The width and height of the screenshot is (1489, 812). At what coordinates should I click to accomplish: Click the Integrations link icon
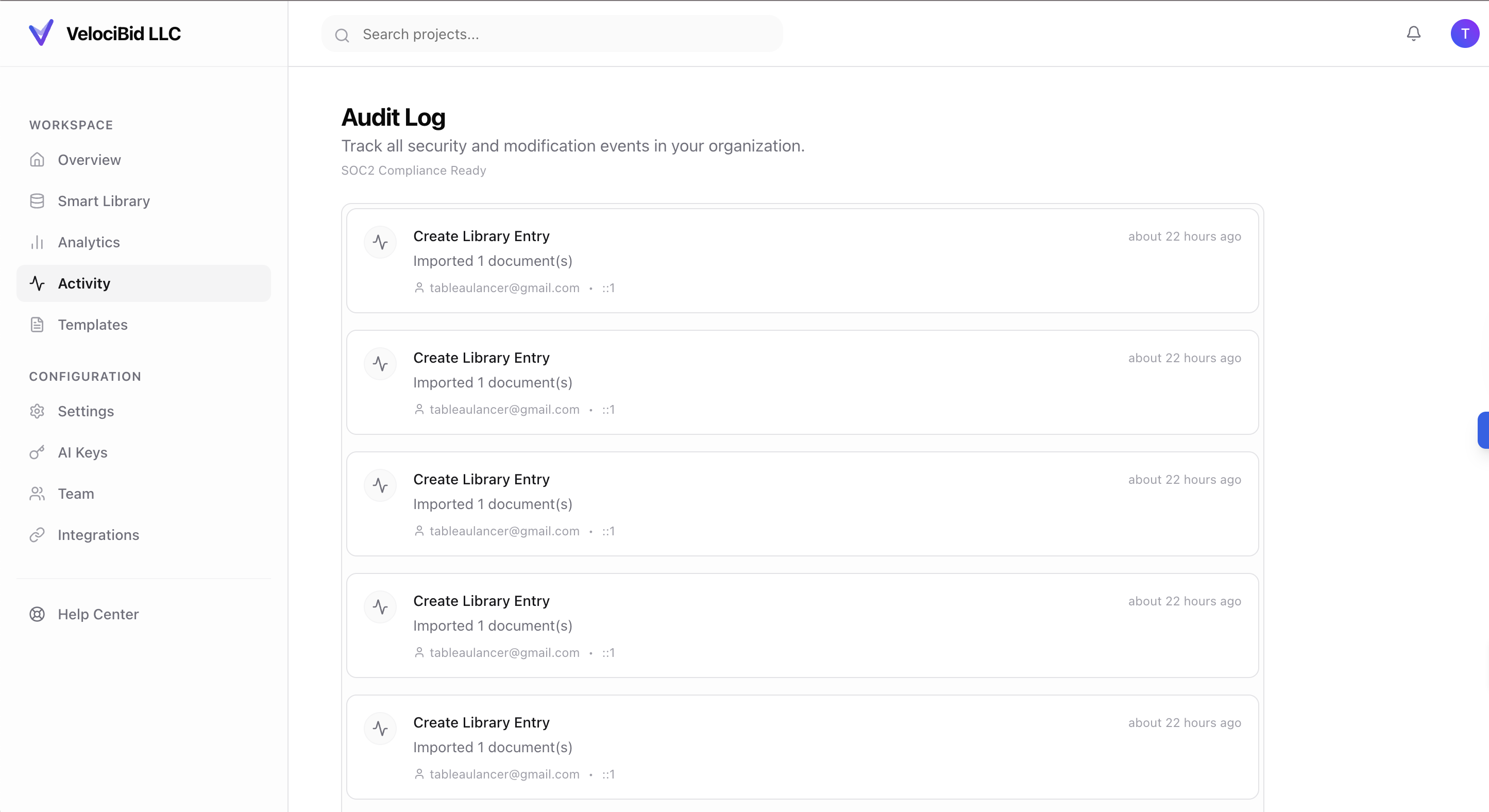[37, 535]
